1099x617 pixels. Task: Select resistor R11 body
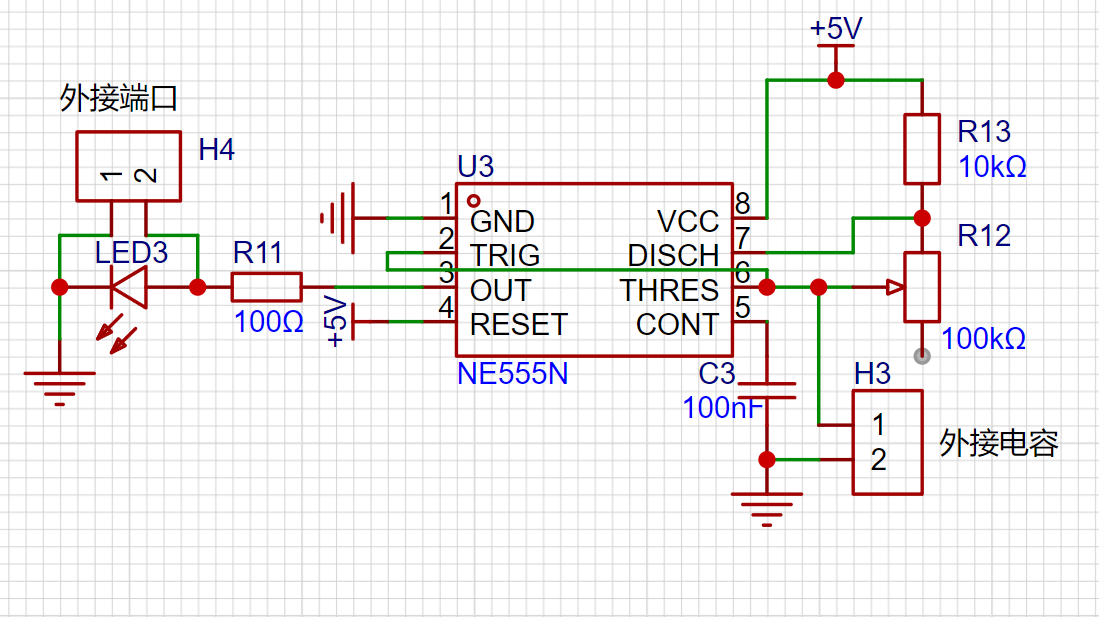tap(266, 287)
